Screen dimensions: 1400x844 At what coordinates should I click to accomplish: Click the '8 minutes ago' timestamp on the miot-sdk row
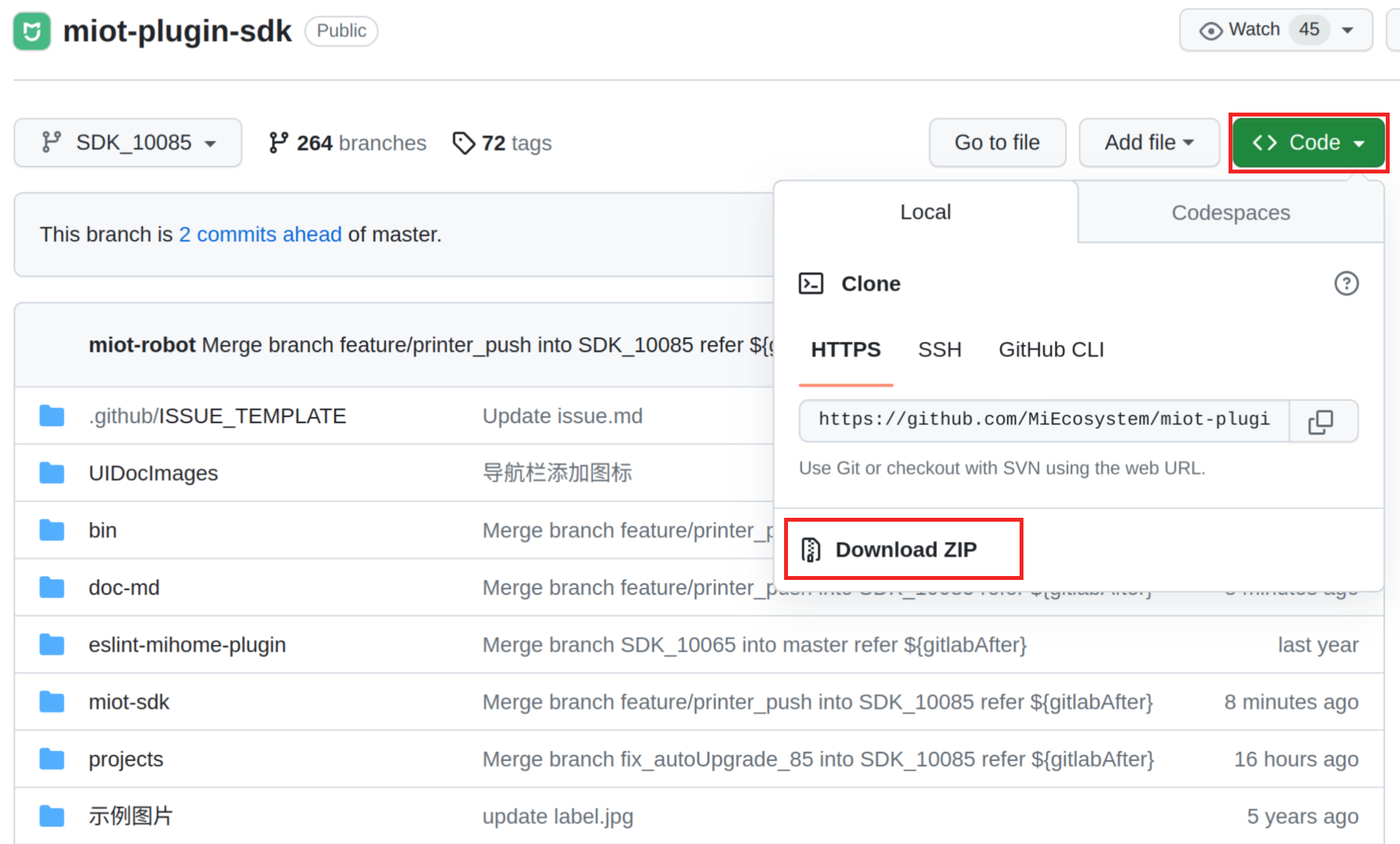(x=1291, y=702)
